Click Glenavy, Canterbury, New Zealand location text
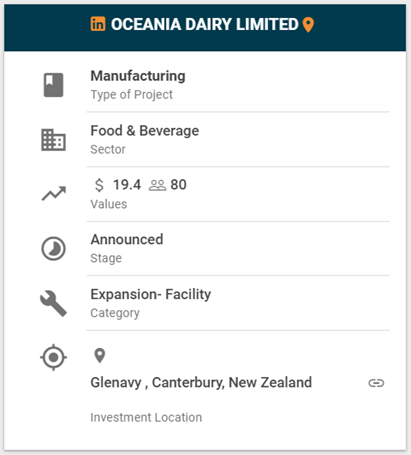 coord(201,382)
